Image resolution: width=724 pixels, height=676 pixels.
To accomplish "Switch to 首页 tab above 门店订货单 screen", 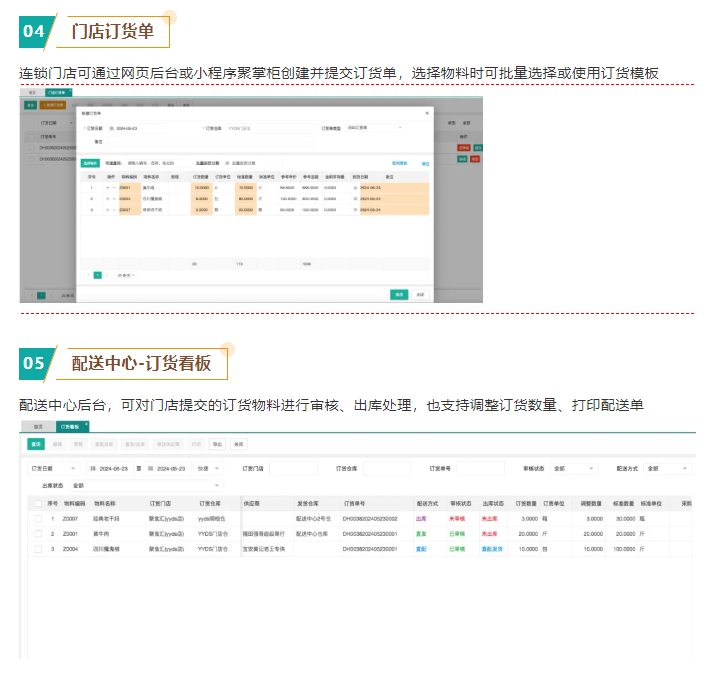I will coord(32,93).
